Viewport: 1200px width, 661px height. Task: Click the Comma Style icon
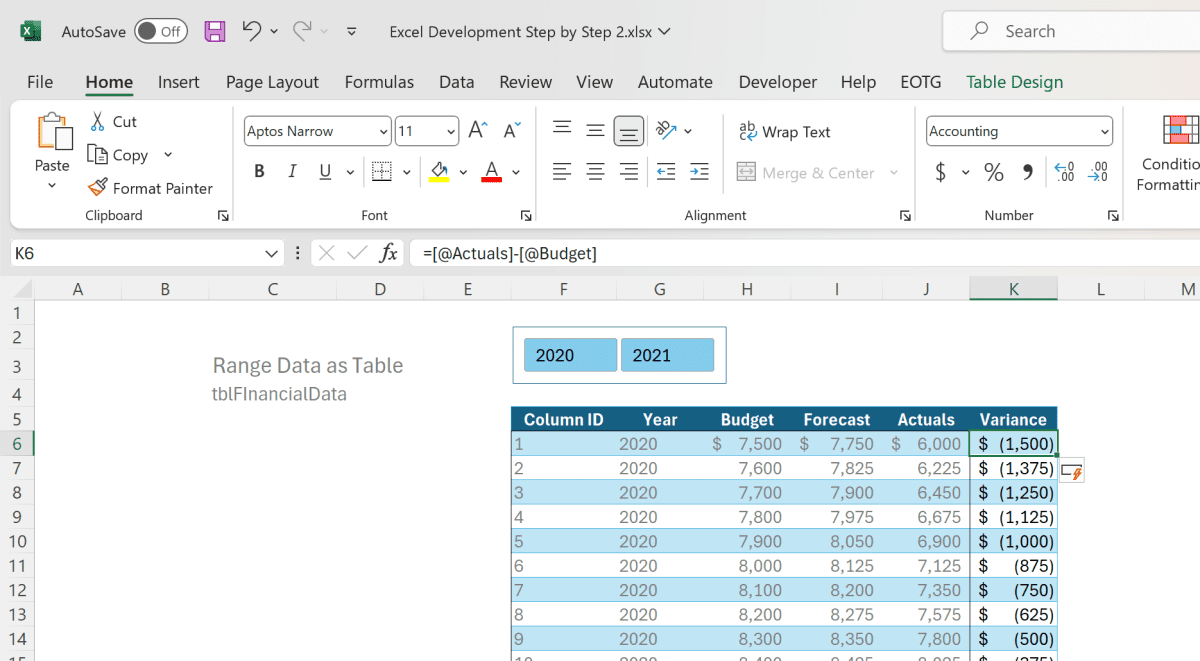1027,172
